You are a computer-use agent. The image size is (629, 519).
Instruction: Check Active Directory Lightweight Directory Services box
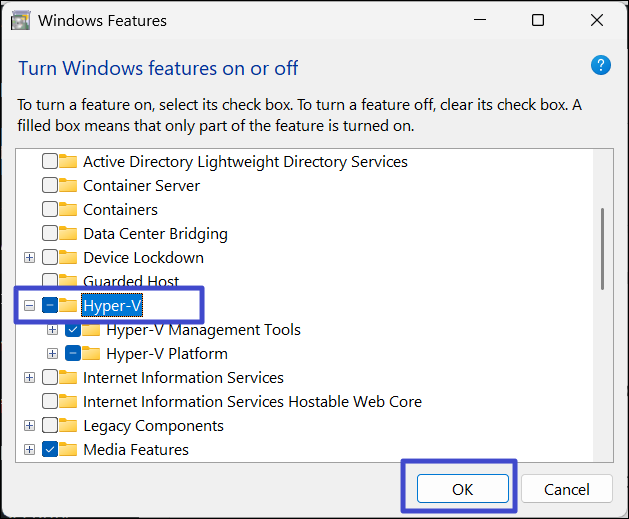tap(50, 161)
